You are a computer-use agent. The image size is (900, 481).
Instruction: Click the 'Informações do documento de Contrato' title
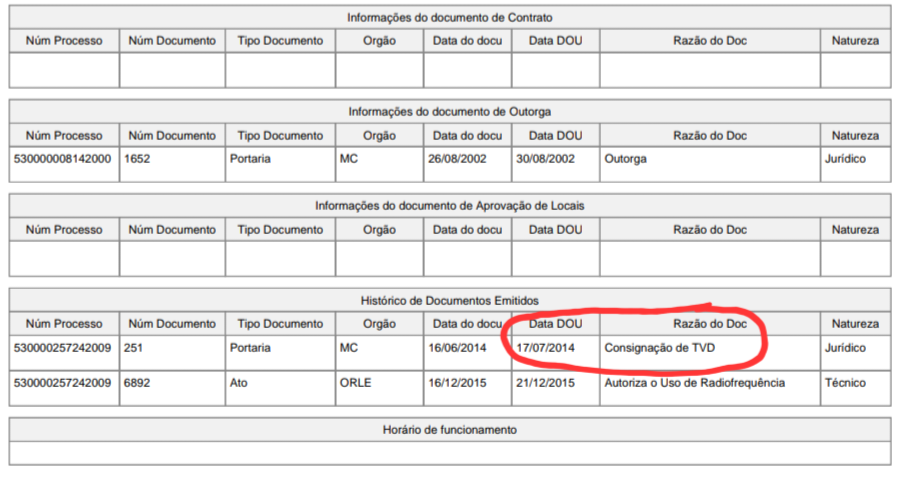coord(449,18)
